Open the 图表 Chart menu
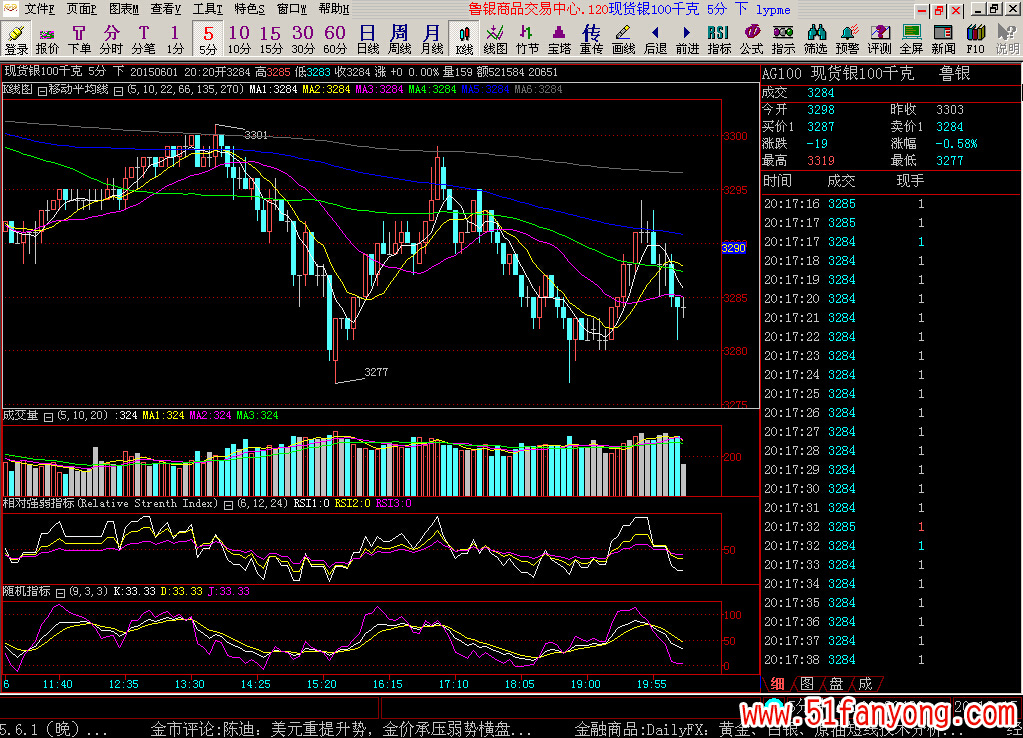1023x738 pixels. click(x=123, y=9)
